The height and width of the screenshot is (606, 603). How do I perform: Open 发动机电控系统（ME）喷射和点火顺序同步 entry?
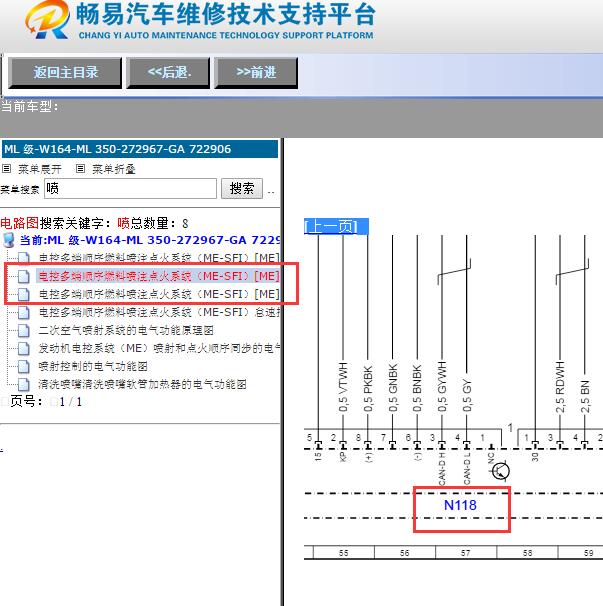(x=159, y=349)
